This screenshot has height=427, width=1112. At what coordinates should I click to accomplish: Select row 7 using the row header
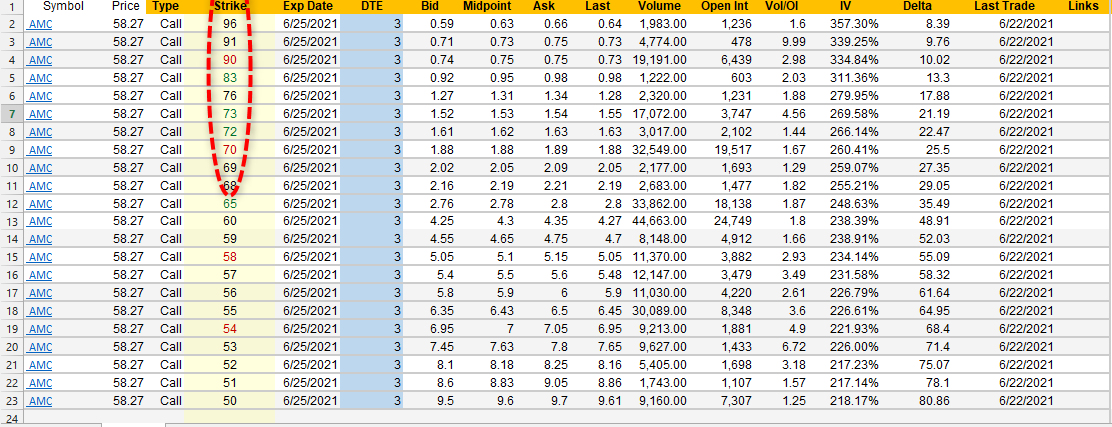pos(12,114)
